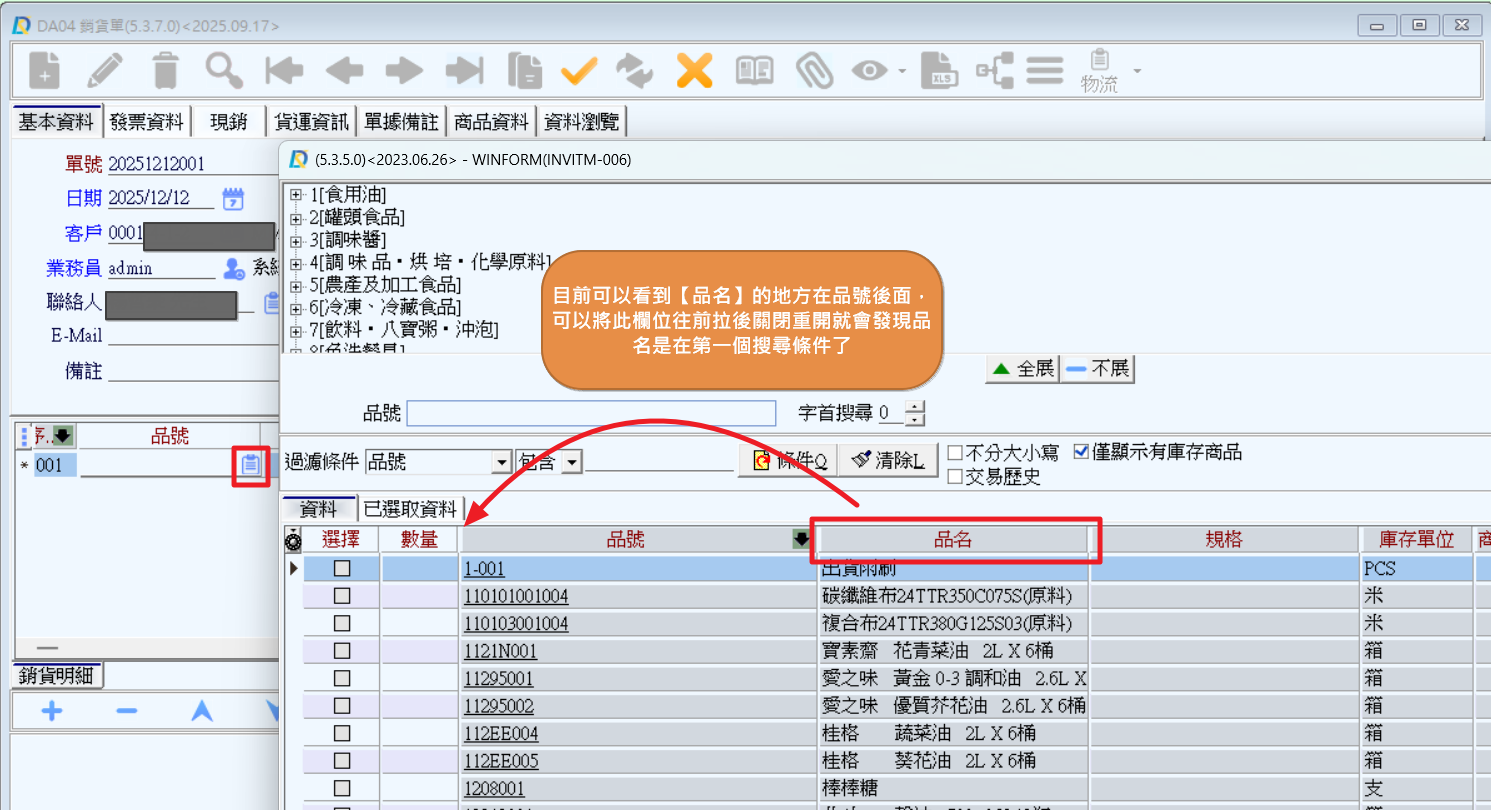Open the 已選取資料 tab

(410, 510)
